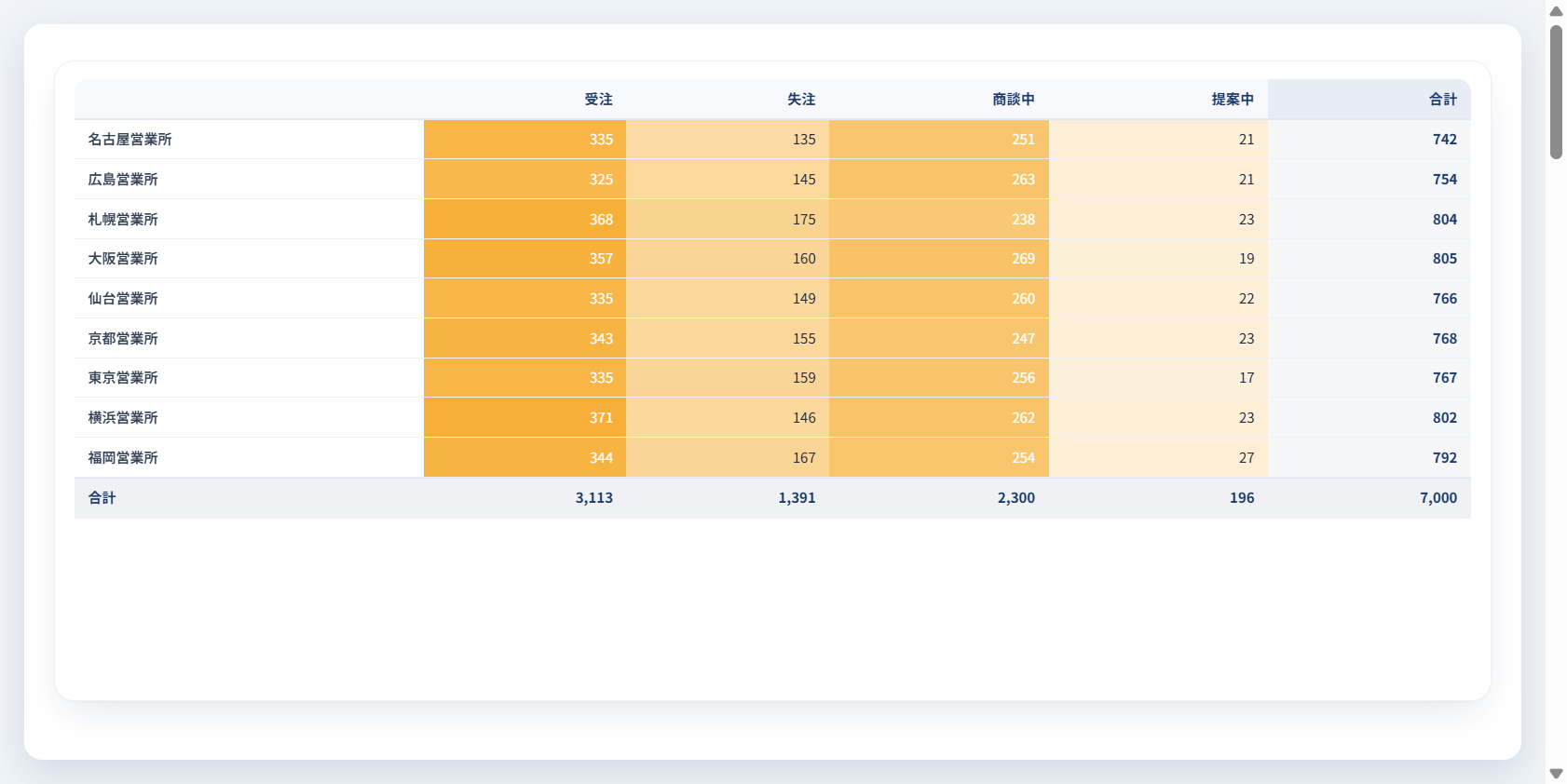Select the 横浜営業所 row label
Screen dimensions: 1567x784
249,418
